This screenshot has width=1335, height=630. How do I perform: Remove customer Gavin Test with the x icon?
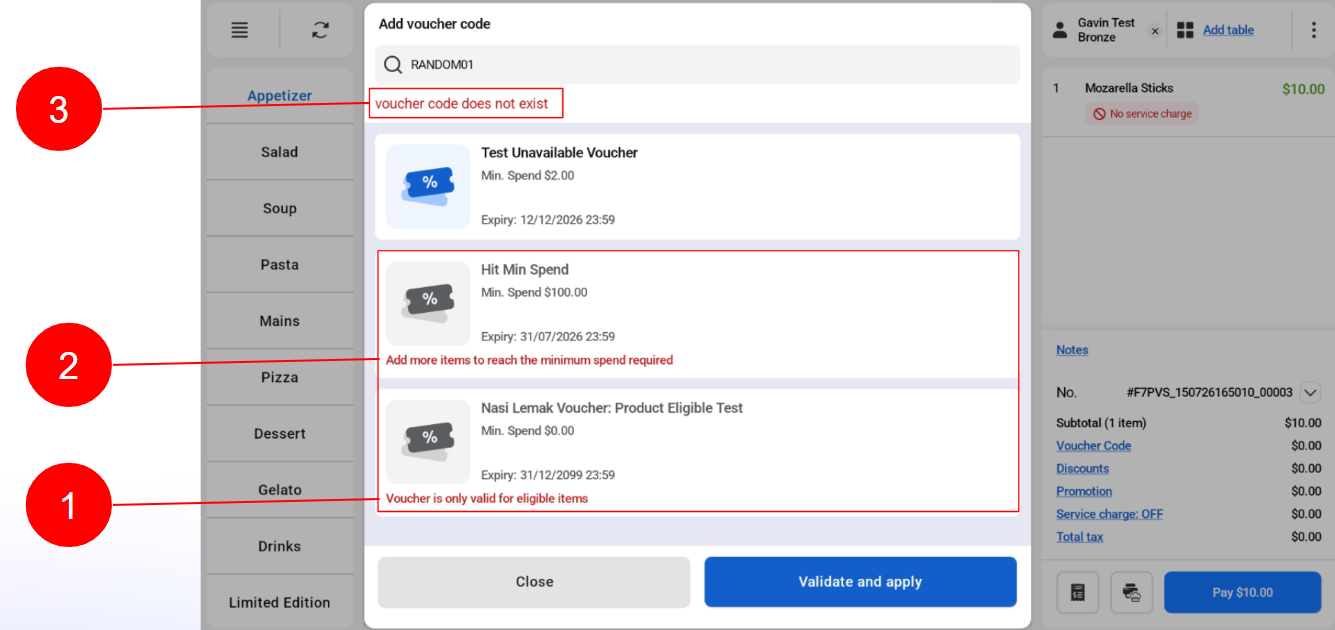pyautogui.click(x=1155, y=31)
